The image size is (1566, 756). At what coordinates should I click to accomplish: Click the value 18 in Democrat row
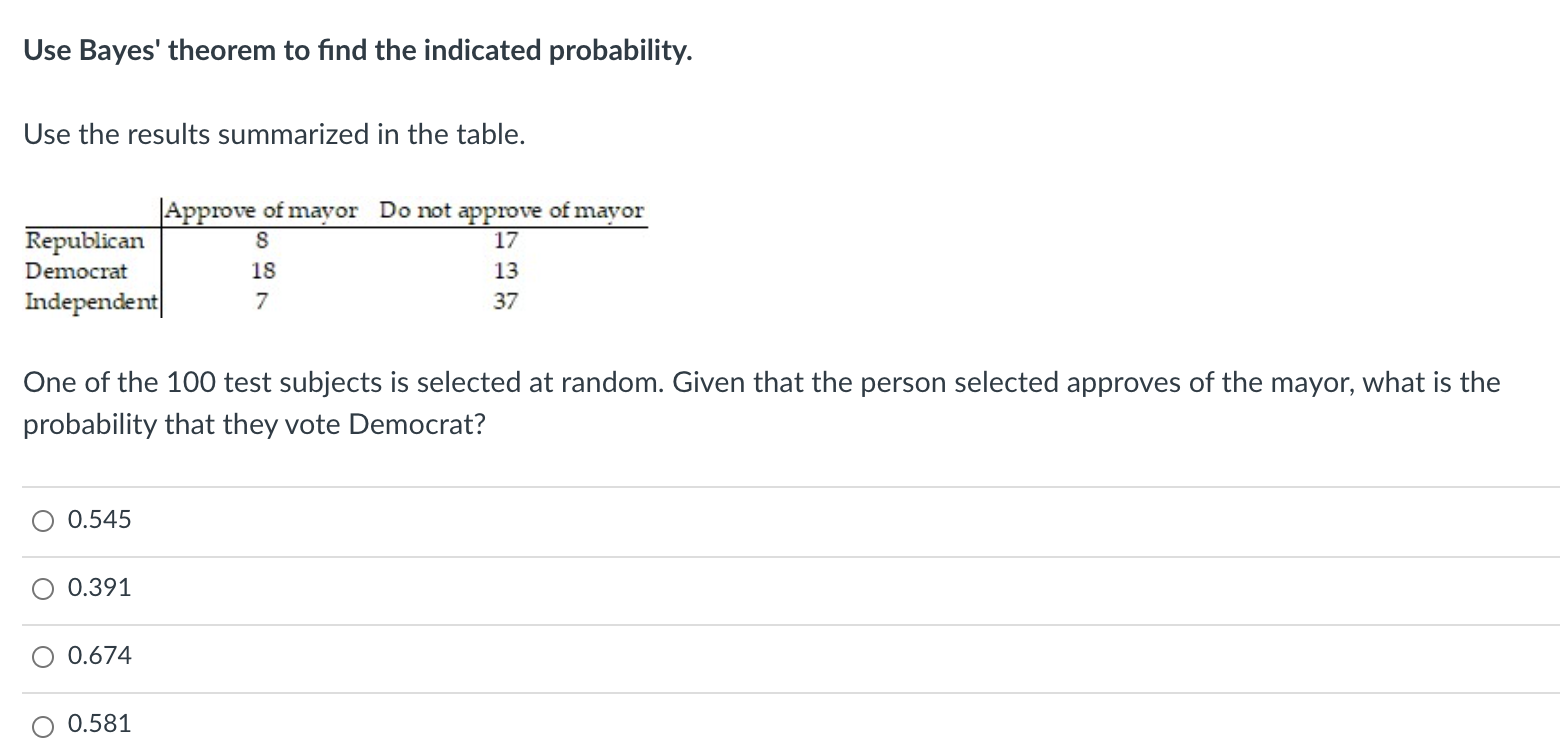point(264,271)
